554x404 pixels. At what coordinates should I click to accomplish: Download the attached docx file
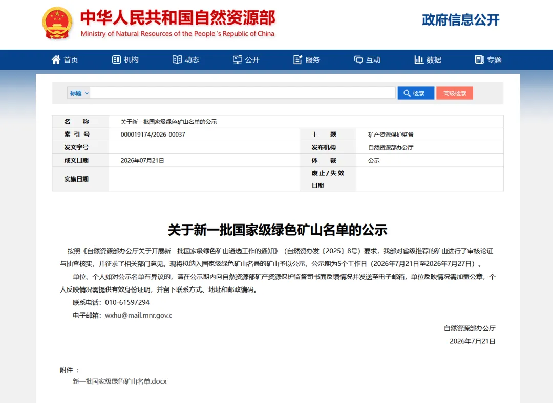[x=119, y=381]
